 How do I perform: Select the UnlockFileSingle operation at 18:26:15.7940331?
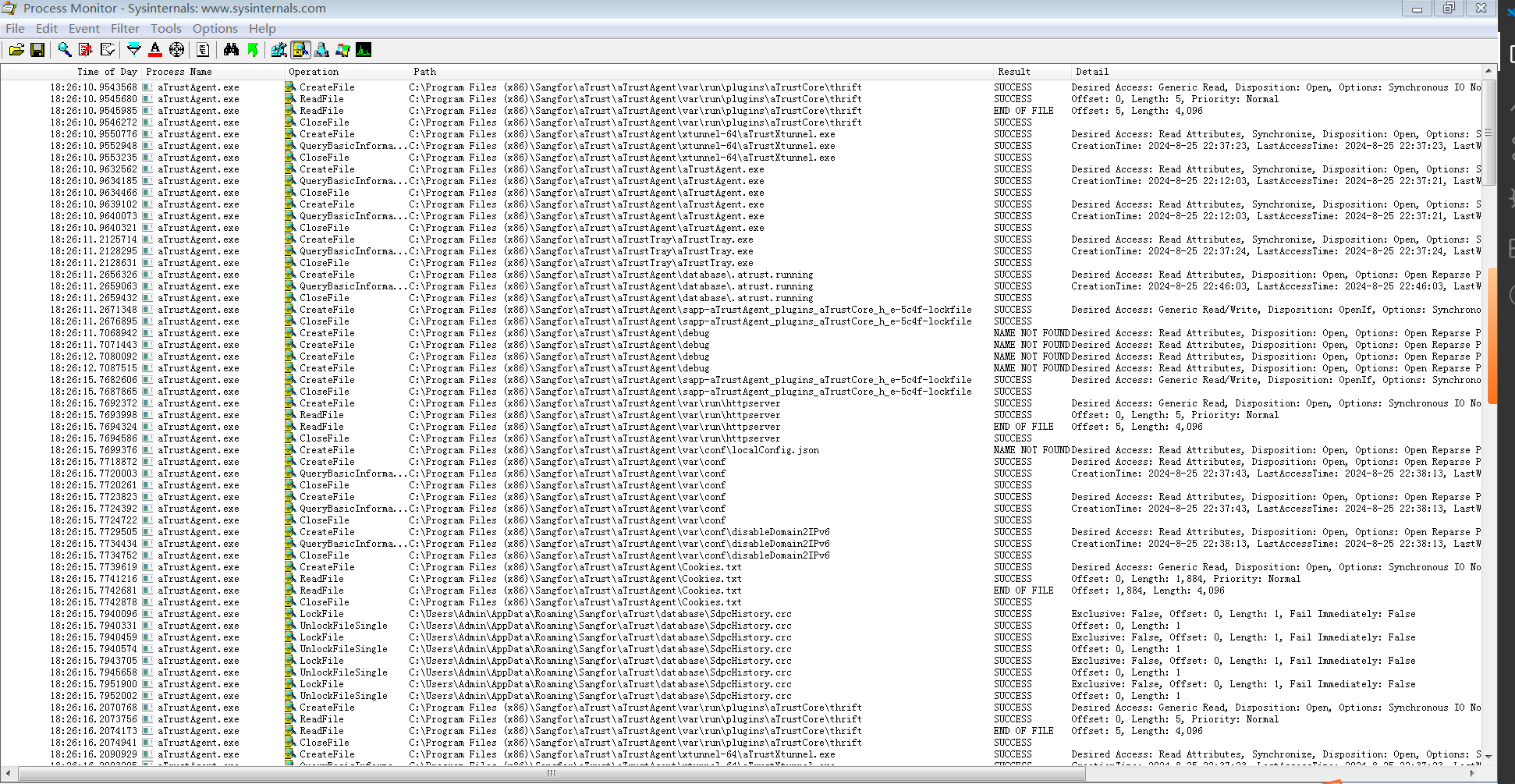pos(343,626)
